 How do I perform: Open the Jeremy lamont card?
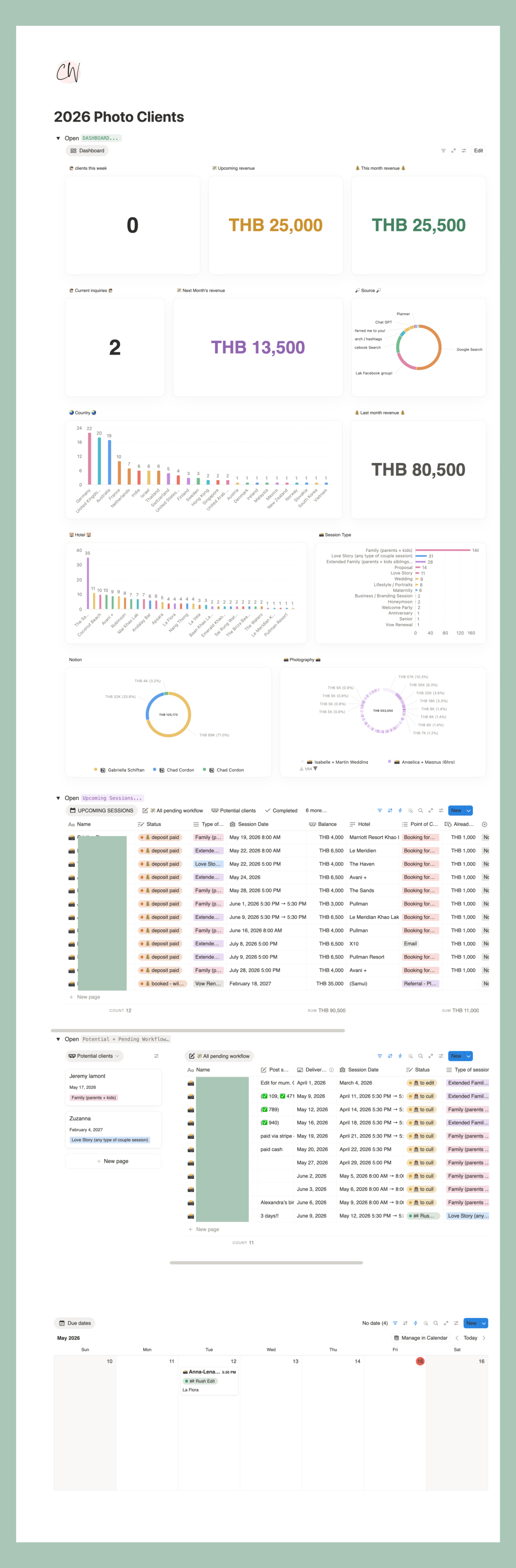pos(113,1086)
